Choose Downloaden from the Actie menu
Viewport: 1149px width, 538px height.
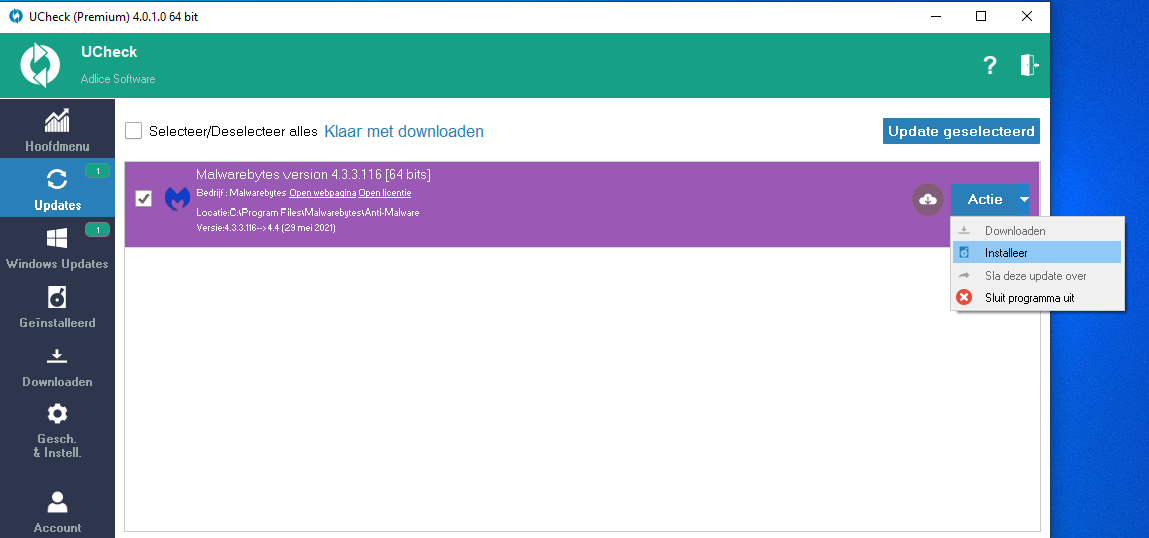click(1037, 230)
